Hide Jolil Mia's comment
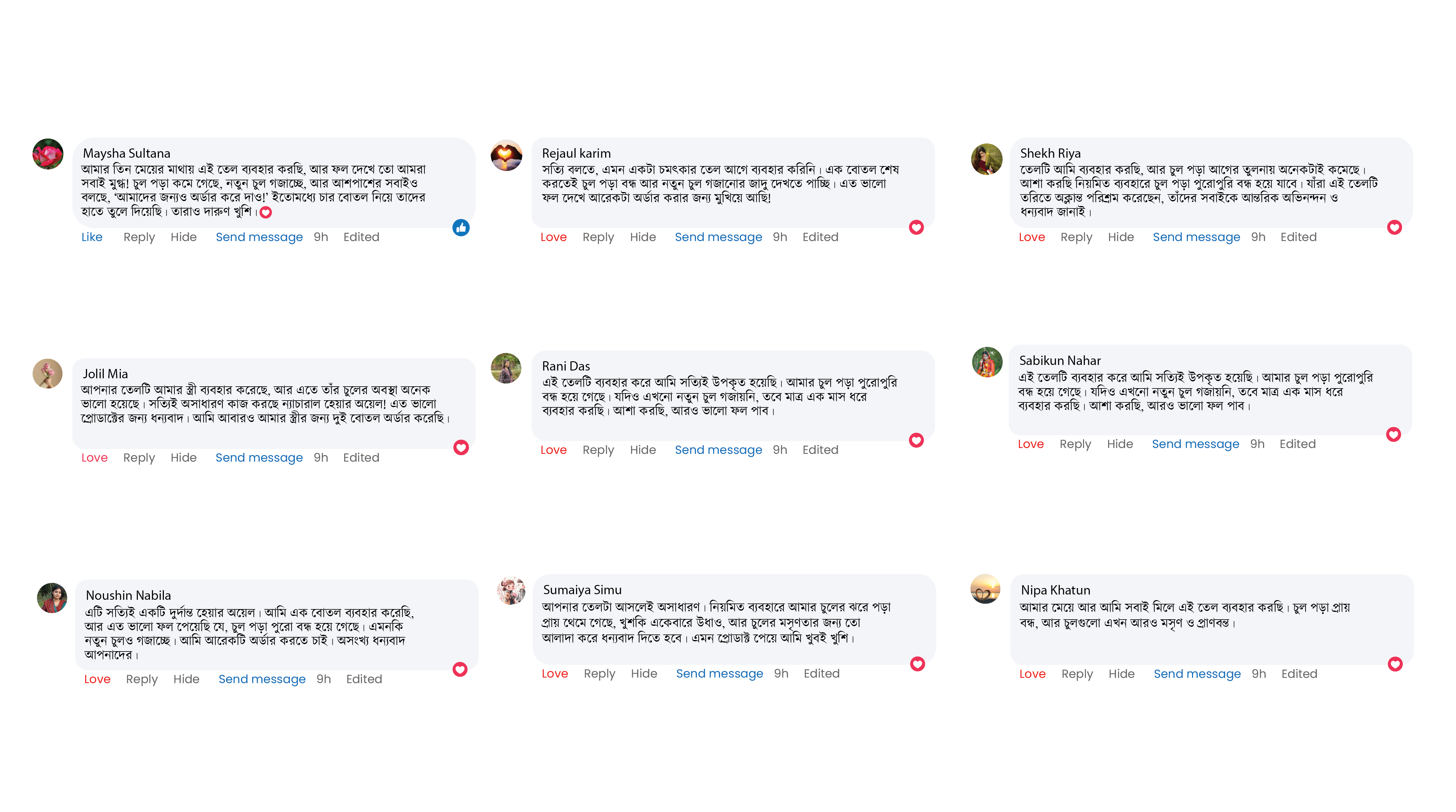Screen dimensions: 1456x812 184,458
